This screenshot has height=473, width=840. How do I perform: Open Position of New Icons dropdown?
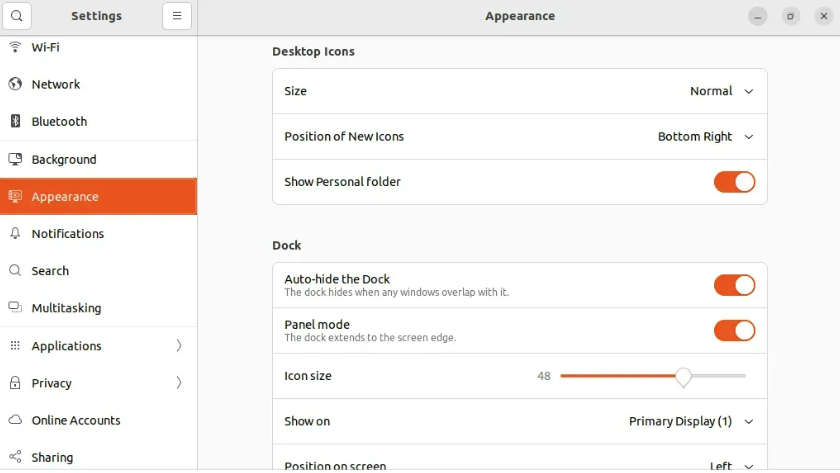tap(705, 137)
